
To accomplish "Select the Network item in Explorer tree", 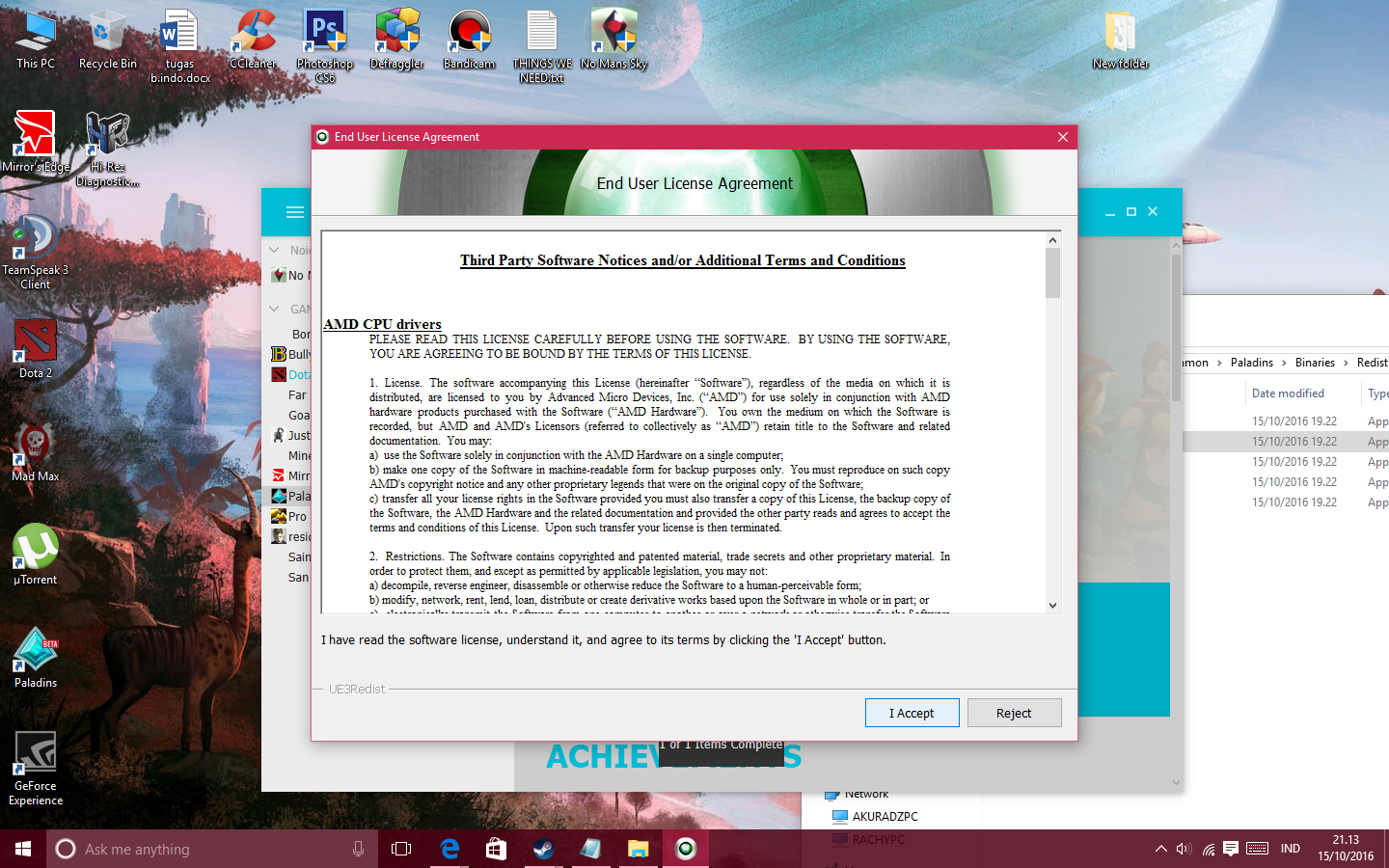I will pos(857,795).
